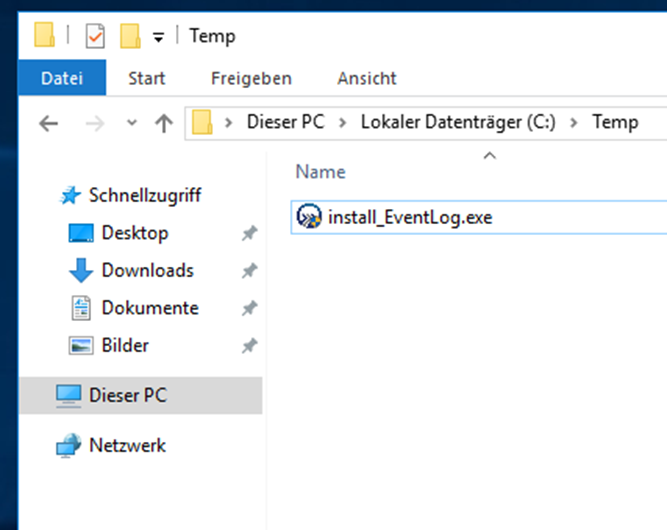The height and width of the screenshot is (530, 667).
Task: Select Dieser PC in the address breadcrumb
Action: click(x=286, y=122)
